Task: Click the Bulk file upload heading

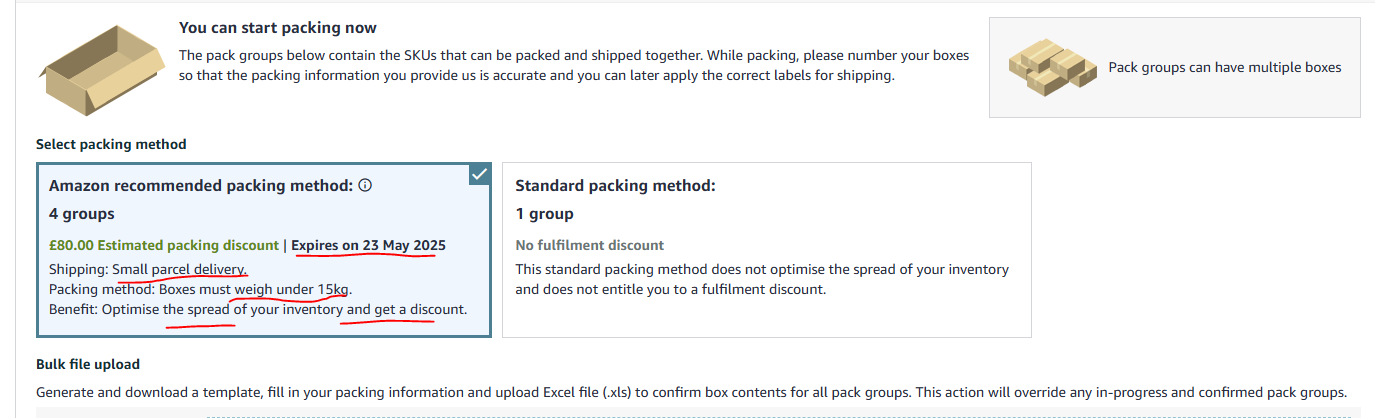Action: 88,364
